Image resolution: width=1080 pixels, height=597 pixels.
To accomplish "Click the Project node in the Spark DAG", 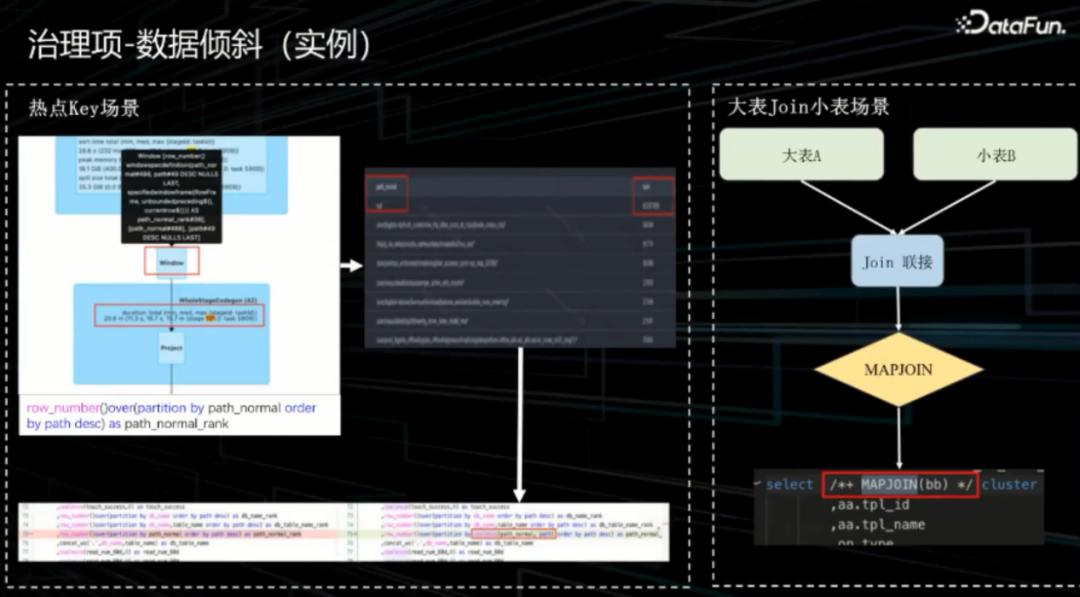I will click(x=172, y=348).
